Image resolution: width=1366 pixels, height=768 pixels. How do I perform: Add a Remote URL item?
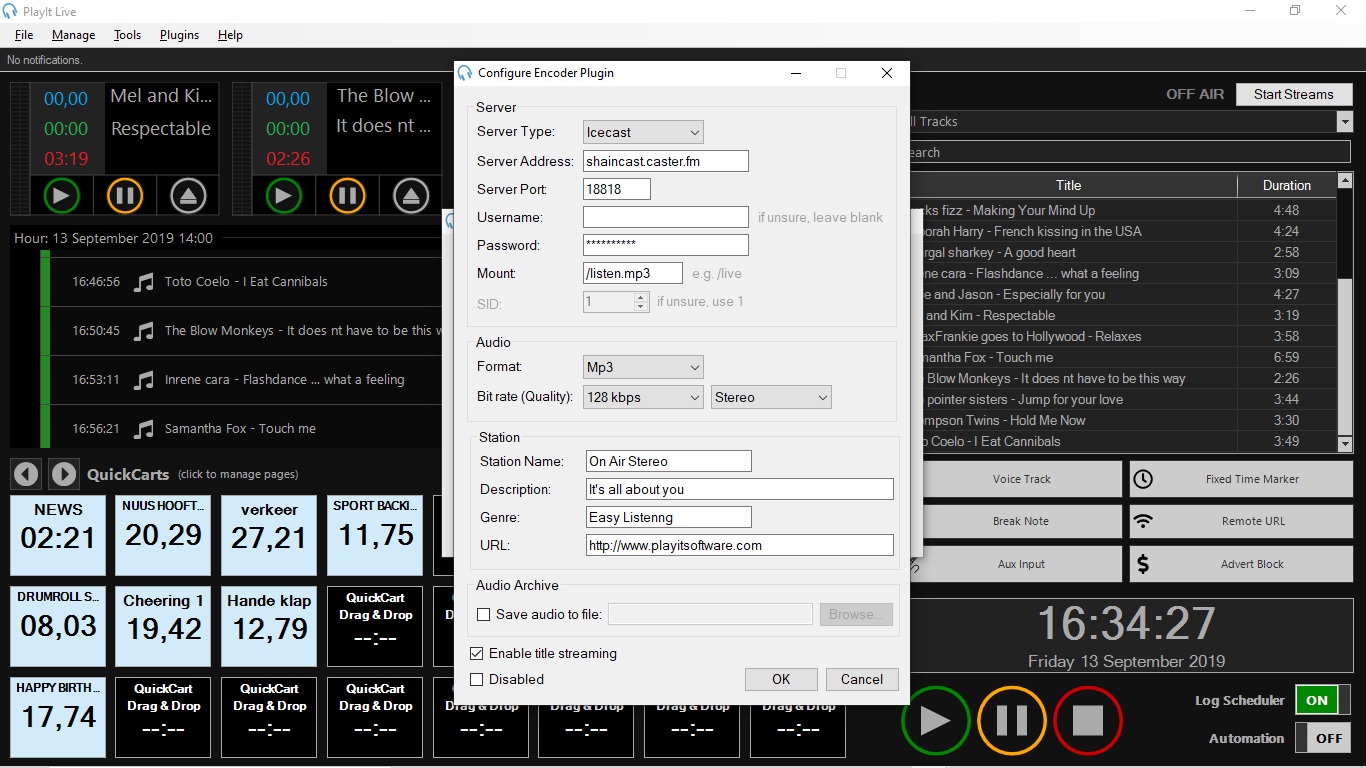coord(1240,521)
